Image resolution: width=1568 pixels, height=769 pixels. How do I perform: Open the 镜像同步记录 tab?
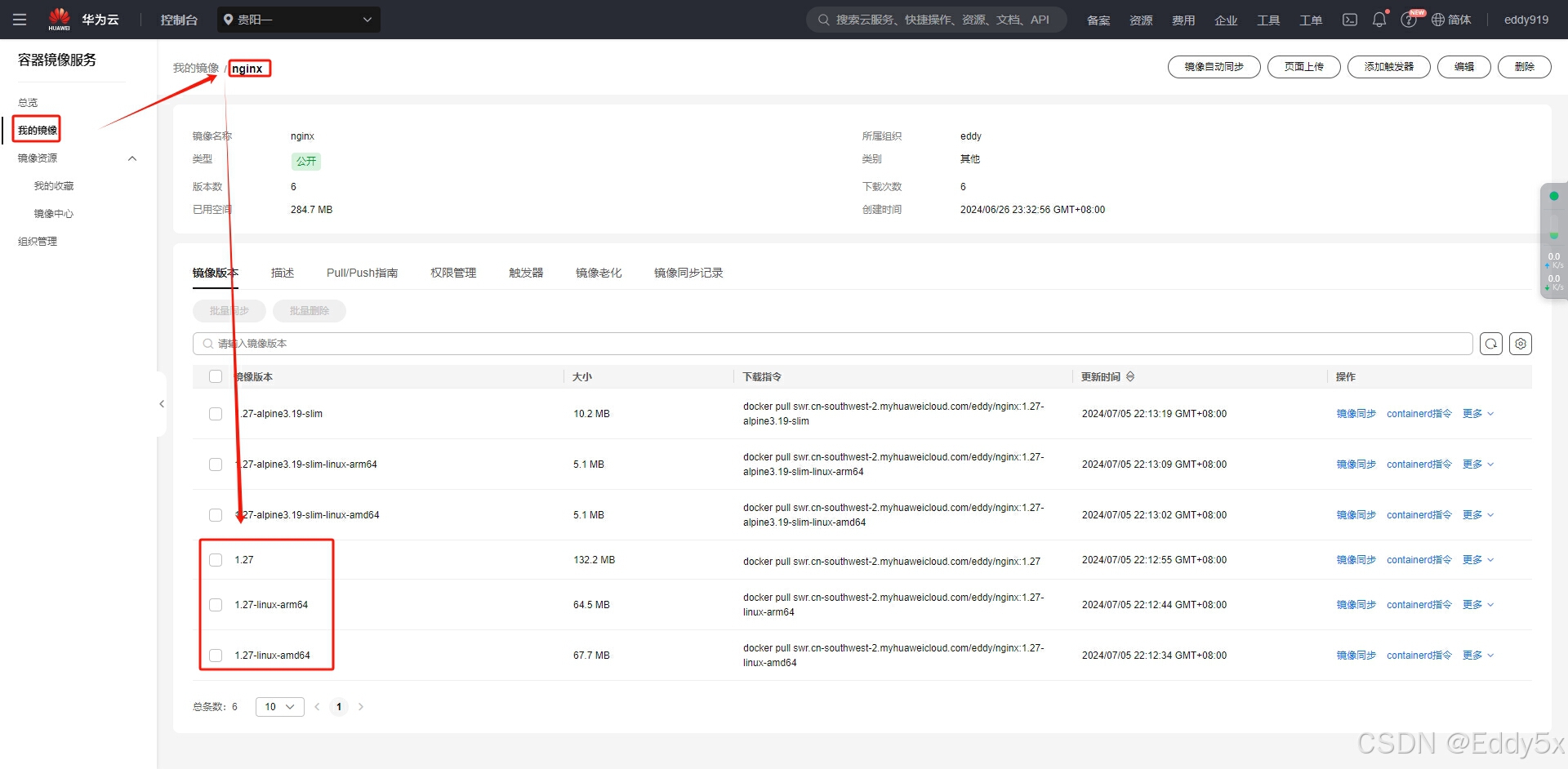pos(688,273)
